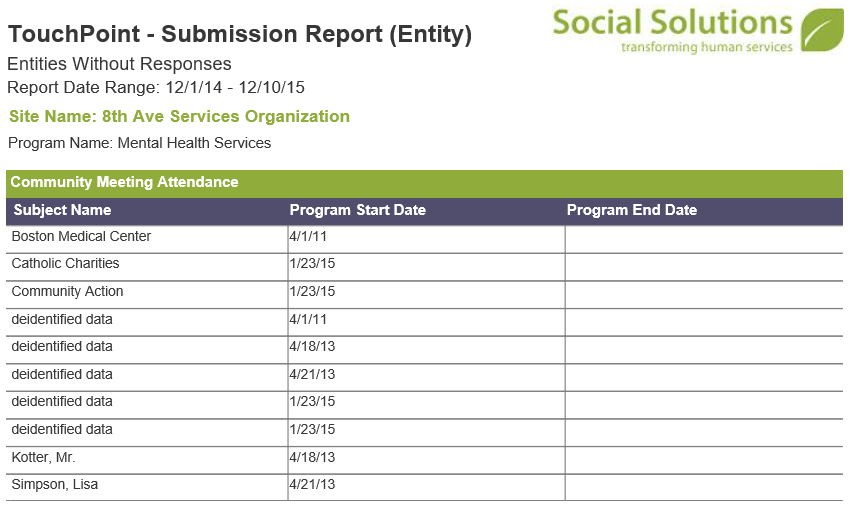
Task: Click Program Name Mental Health Services text
Action: [140, 143]
